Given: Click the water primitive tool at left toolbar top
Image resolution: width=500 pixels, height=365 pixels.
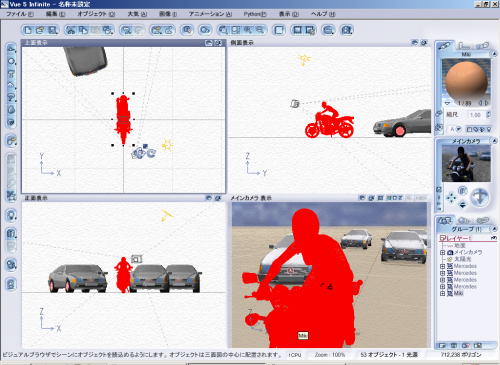Looking at the screenshot, I should pos(11,49).
